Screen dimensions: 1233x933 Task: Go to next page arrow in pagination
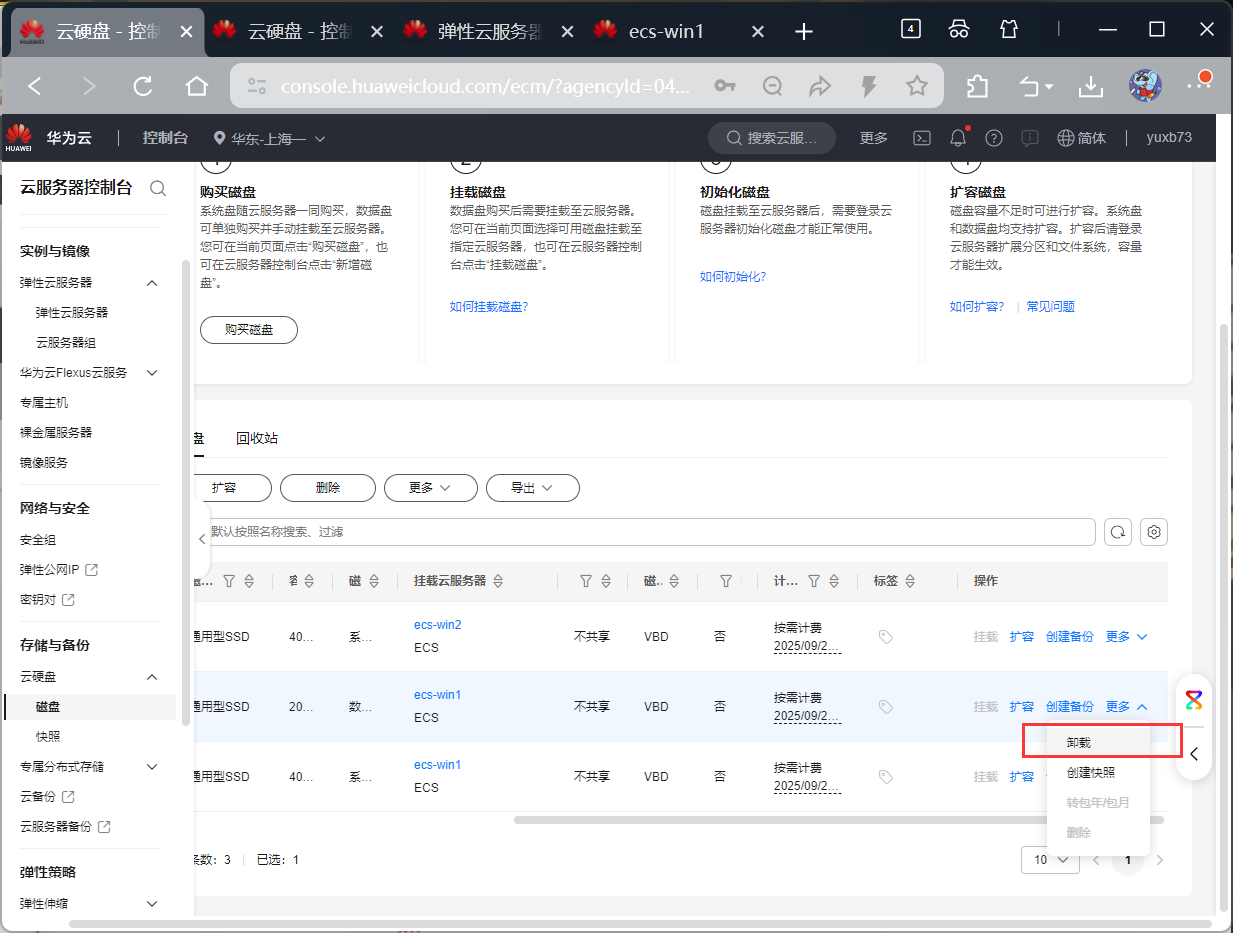point(1160,860)
